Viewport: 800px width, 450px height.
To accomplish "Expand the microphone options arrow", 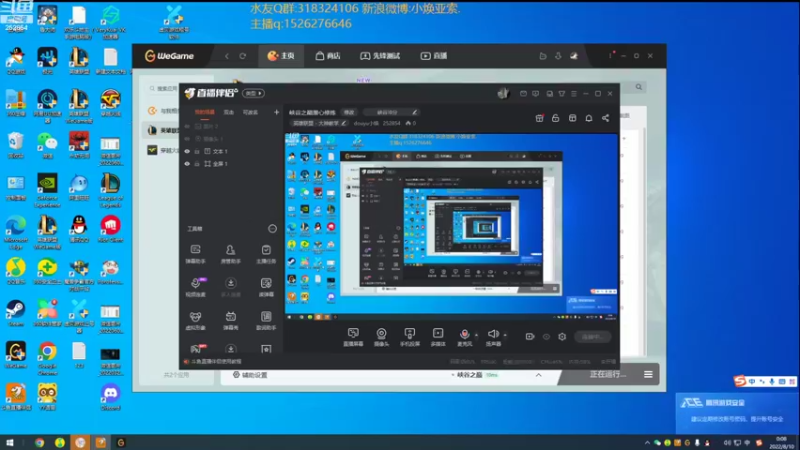I will pyautogui.click(x=477, y=335).
